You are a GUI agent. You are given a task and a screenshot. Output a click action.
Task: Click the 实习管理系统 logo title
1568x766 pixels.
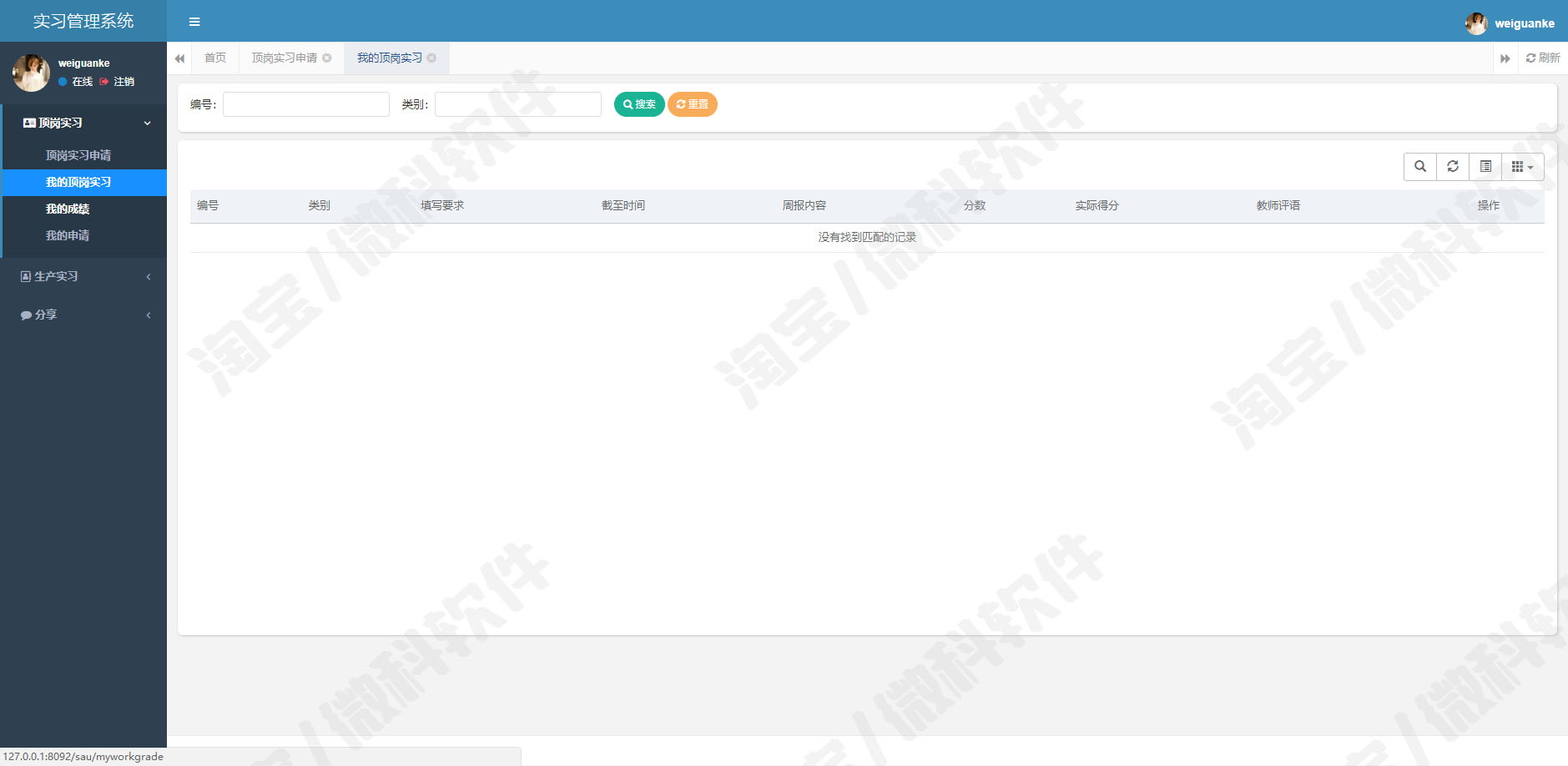pos(83,21)
